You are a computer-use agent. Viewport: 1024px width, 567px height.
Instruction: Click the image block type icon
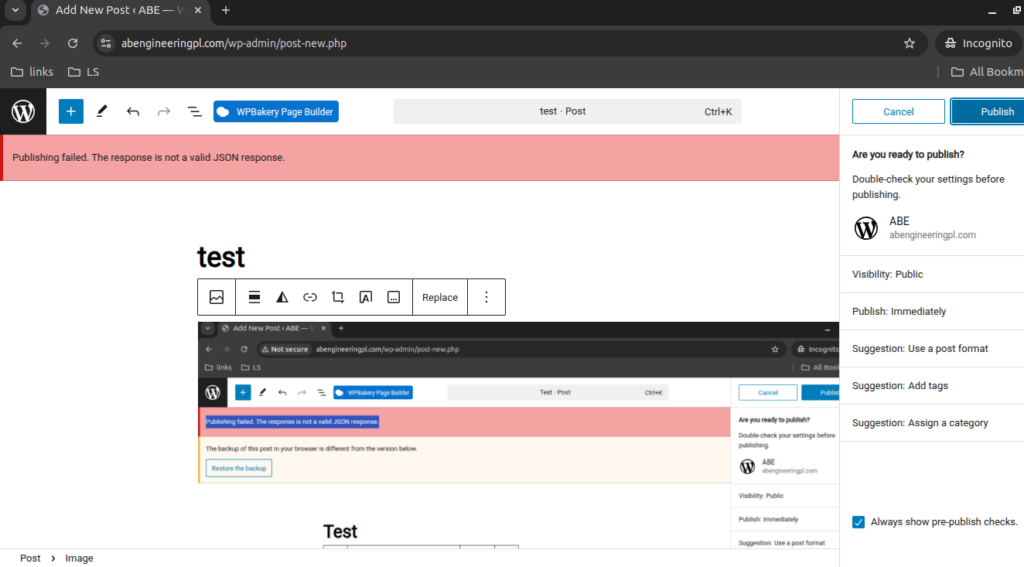(x=216, y=297)
